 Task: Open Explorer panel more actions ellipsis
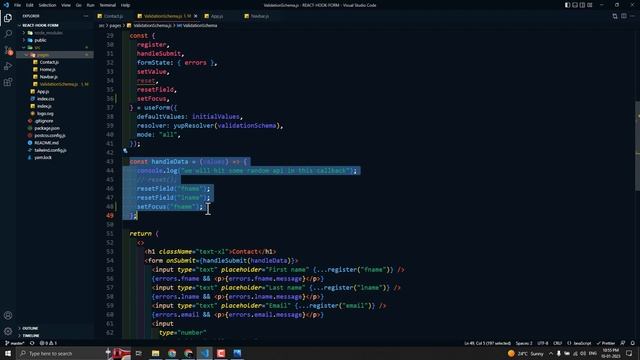pos(86,16)
